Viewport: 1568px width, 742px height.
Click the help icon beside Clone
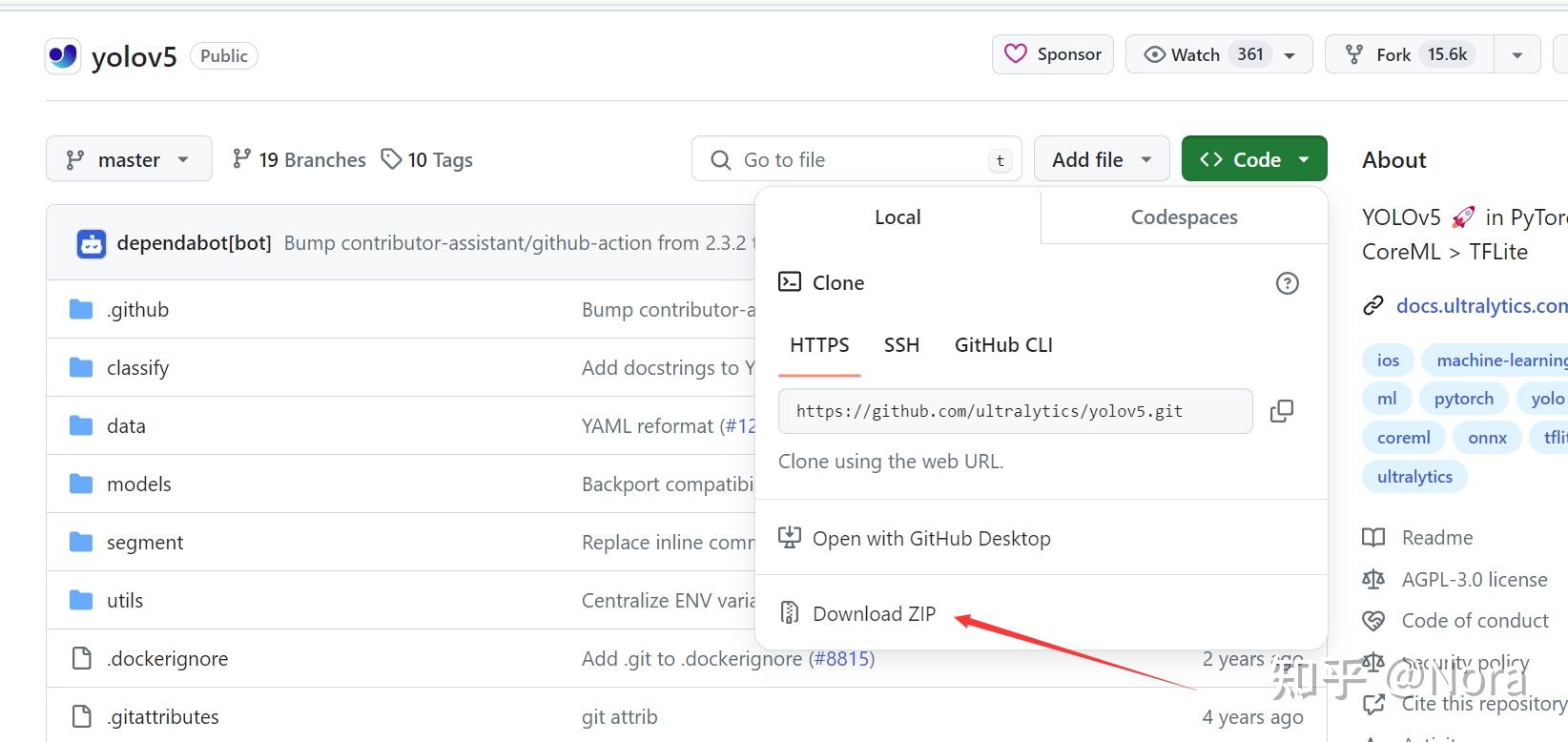(x=1287, y=283)
